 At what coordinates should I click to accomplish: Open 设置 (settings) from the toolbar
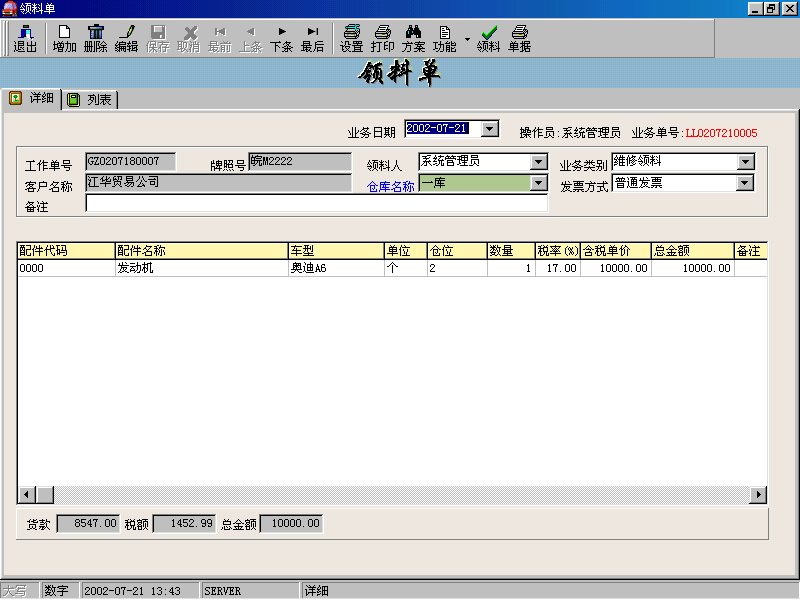[352, 39]
